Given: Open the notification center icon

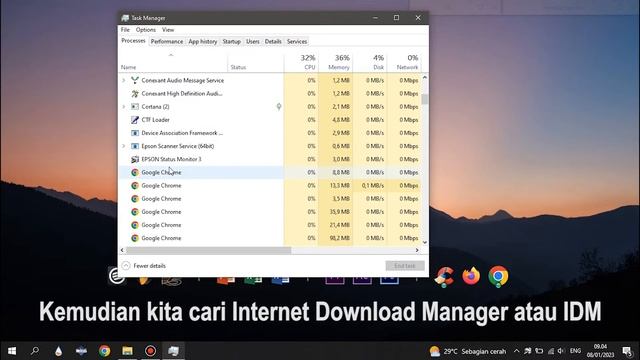Looking at the screenshot, I should tap(627, 351).
